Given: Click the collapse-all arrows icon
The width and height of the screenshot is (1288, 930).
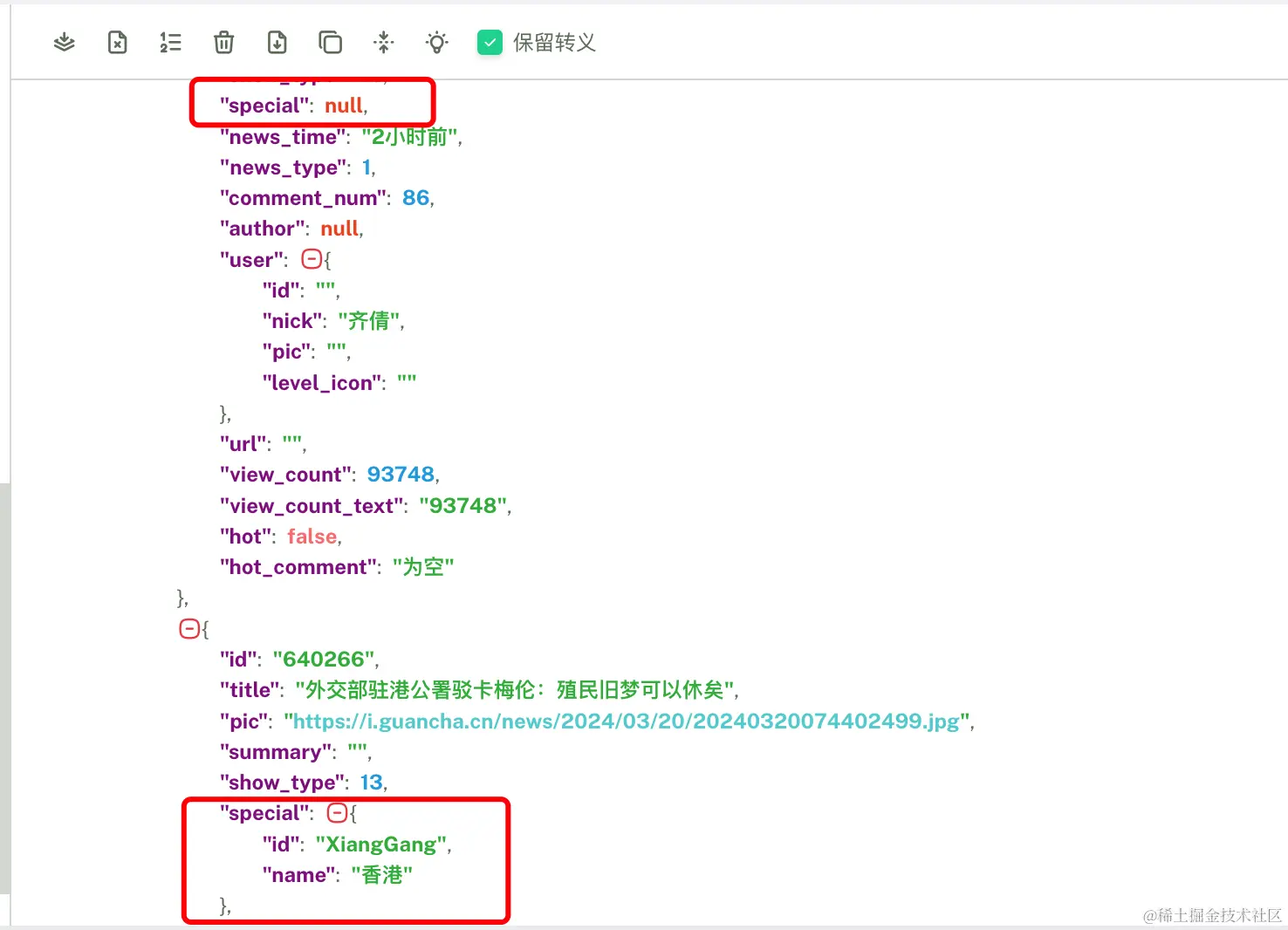Looking at the screenshot, I should (x=384, y=42).
